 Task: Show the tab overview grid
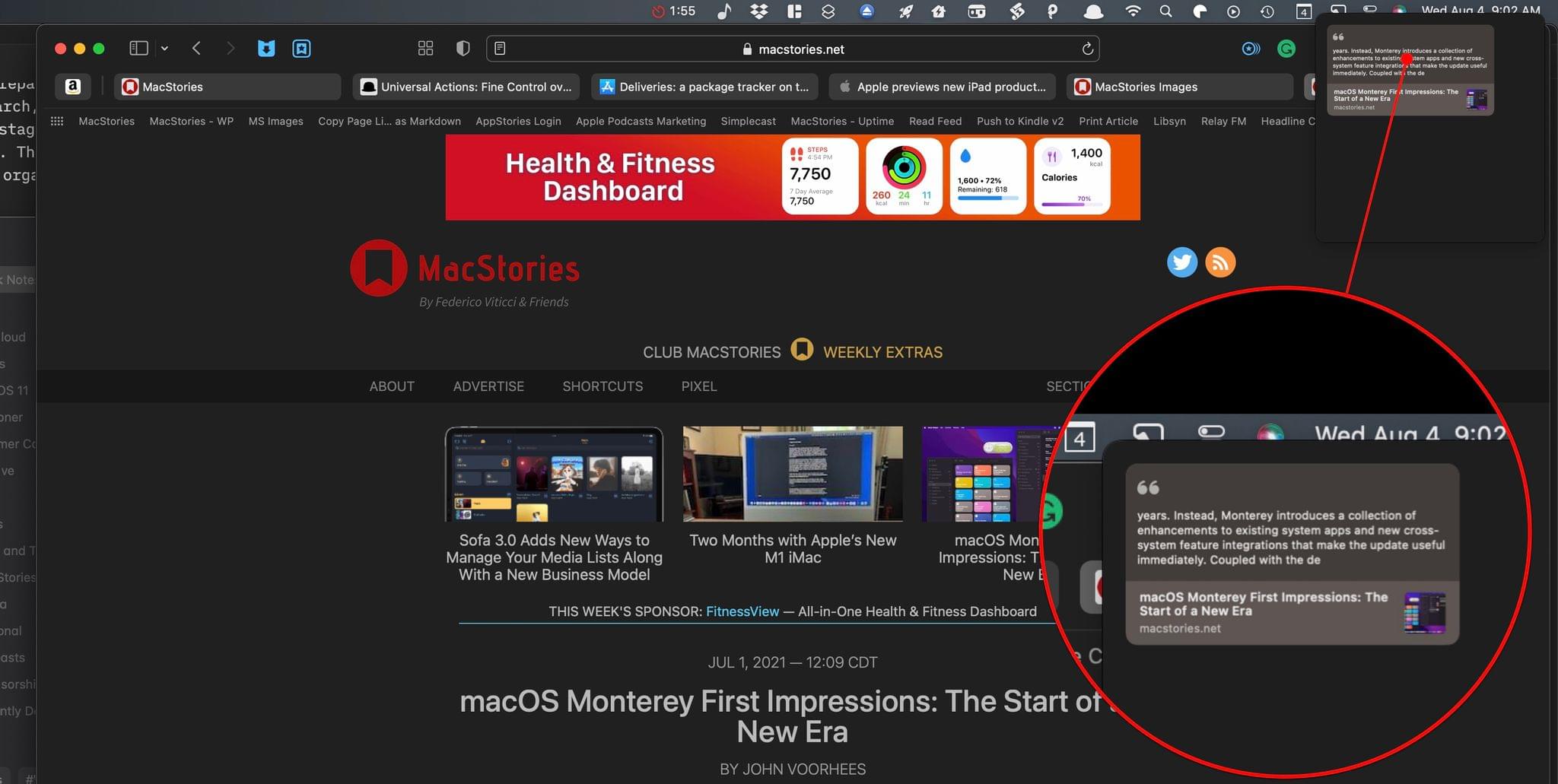425,49
